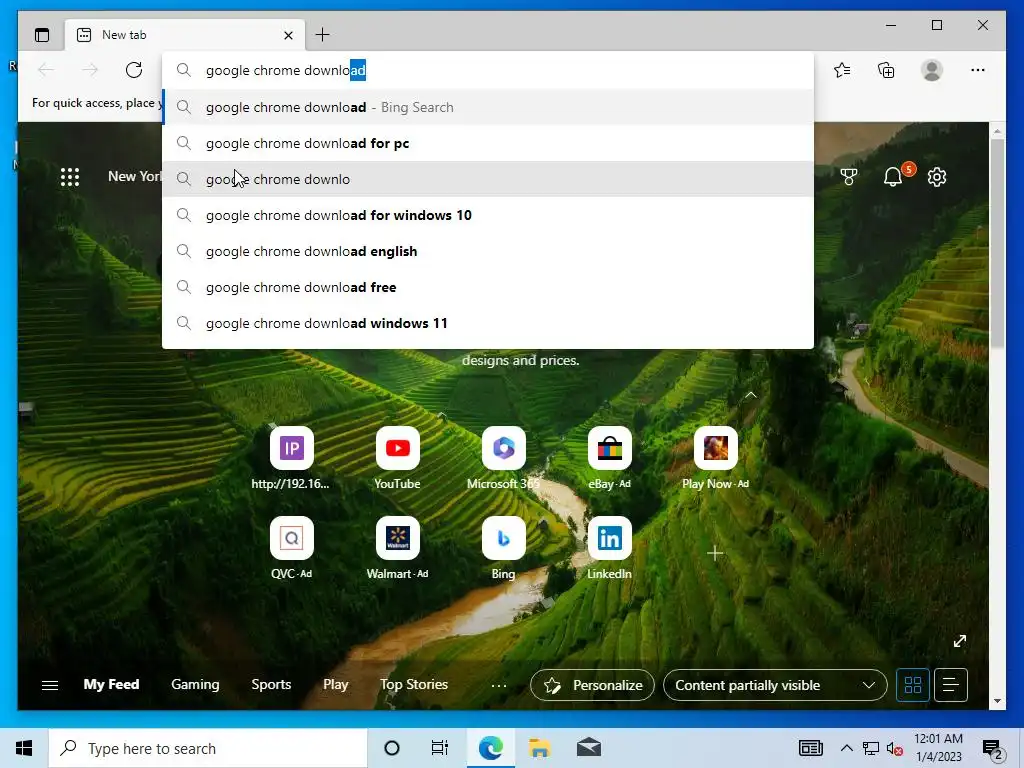Image resolution: width=1024 pixels, height=768 pixels.
Task: Open the profile avatar icon
Action: [x=932, y=70]
